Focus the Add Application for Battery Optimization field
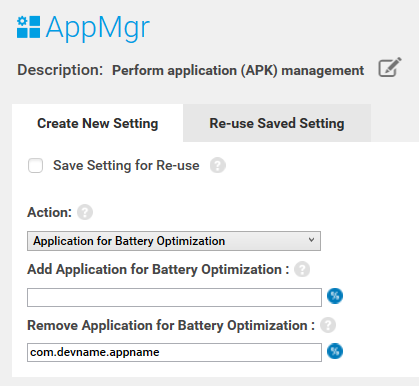 174,297
